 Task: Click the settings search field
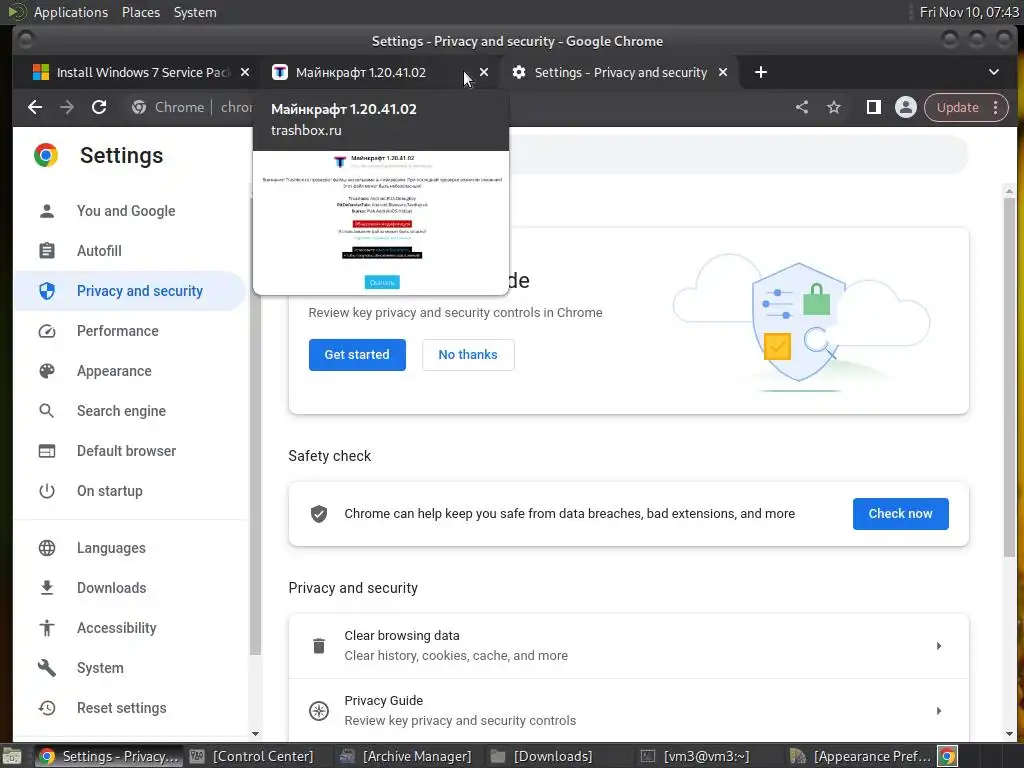pyautogui.click(x=738, y=155)
